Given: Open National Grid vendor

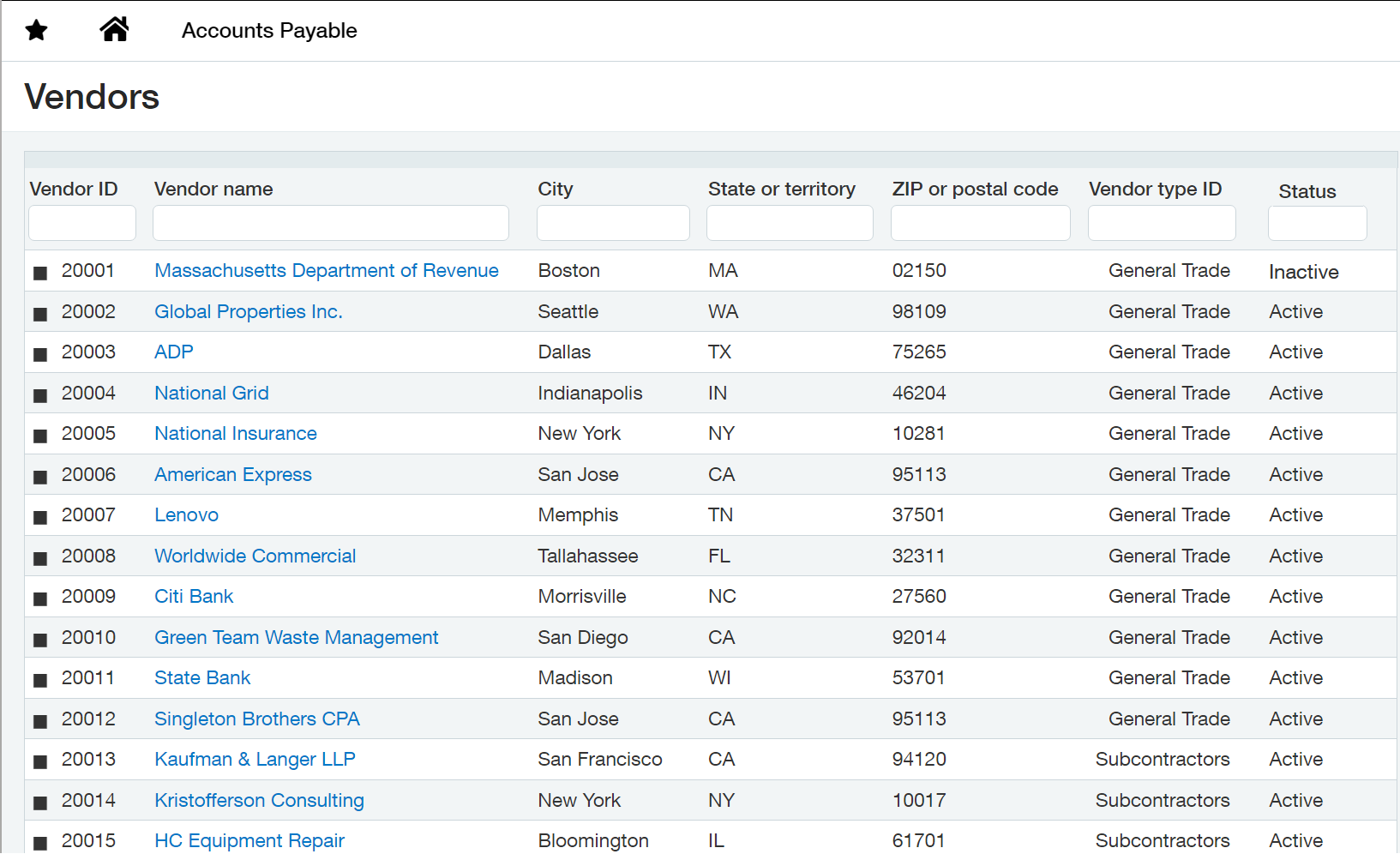Looking at the screenshot, I should 212,393.
